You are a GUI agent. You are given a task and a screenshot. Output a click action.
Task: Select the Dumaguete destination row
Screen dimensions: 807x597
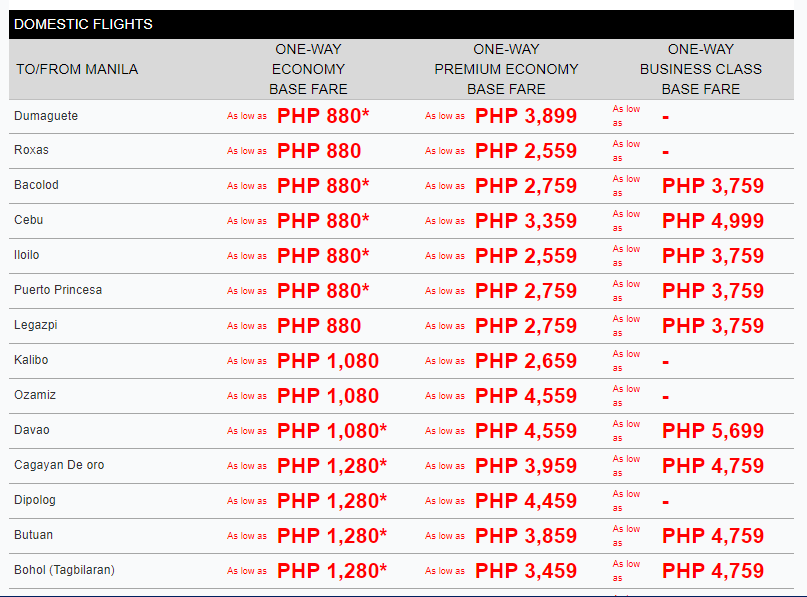(x=401, y=116)
